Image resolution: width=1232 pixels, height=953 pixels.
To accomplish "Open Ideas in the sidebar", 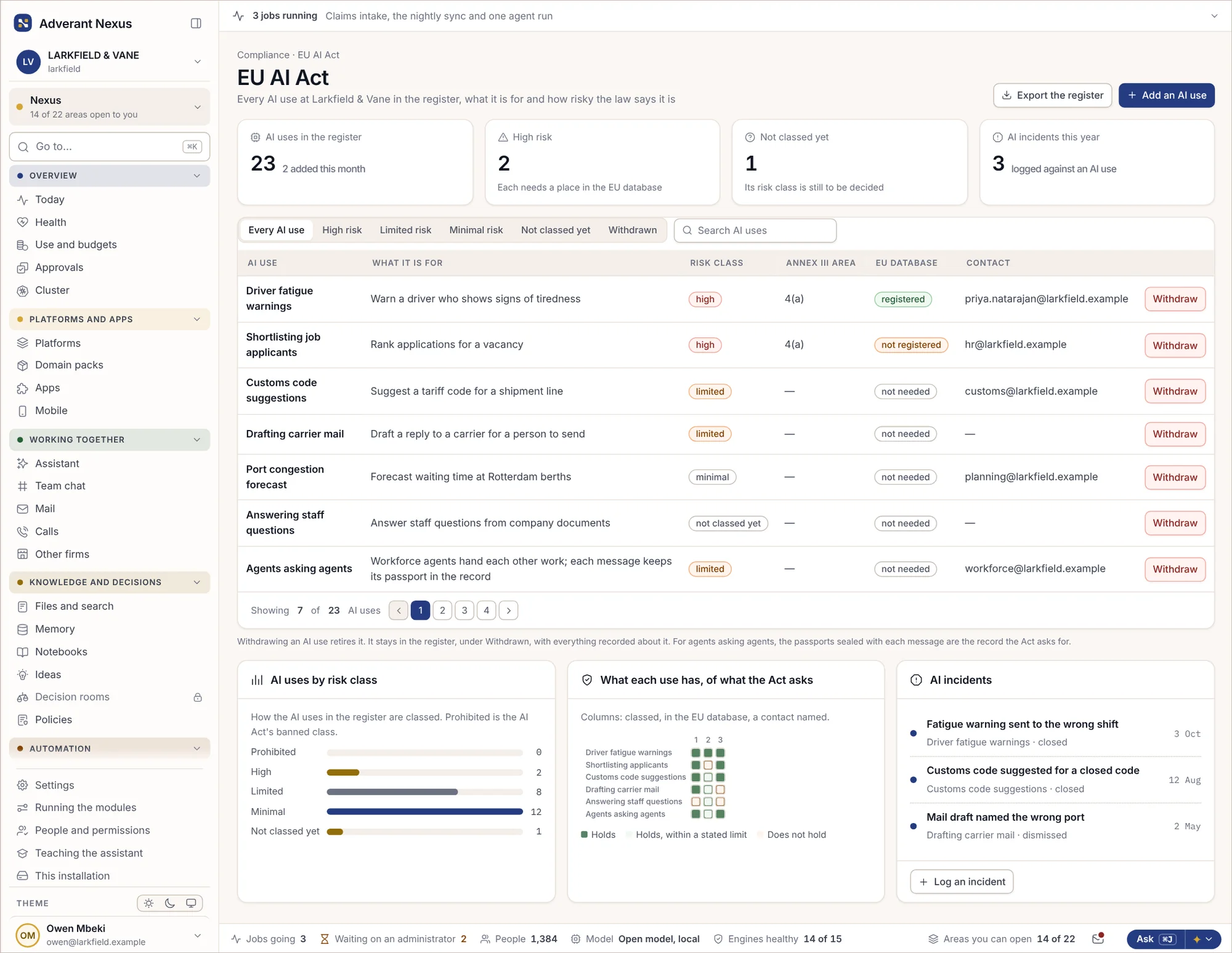I will 110,675.
